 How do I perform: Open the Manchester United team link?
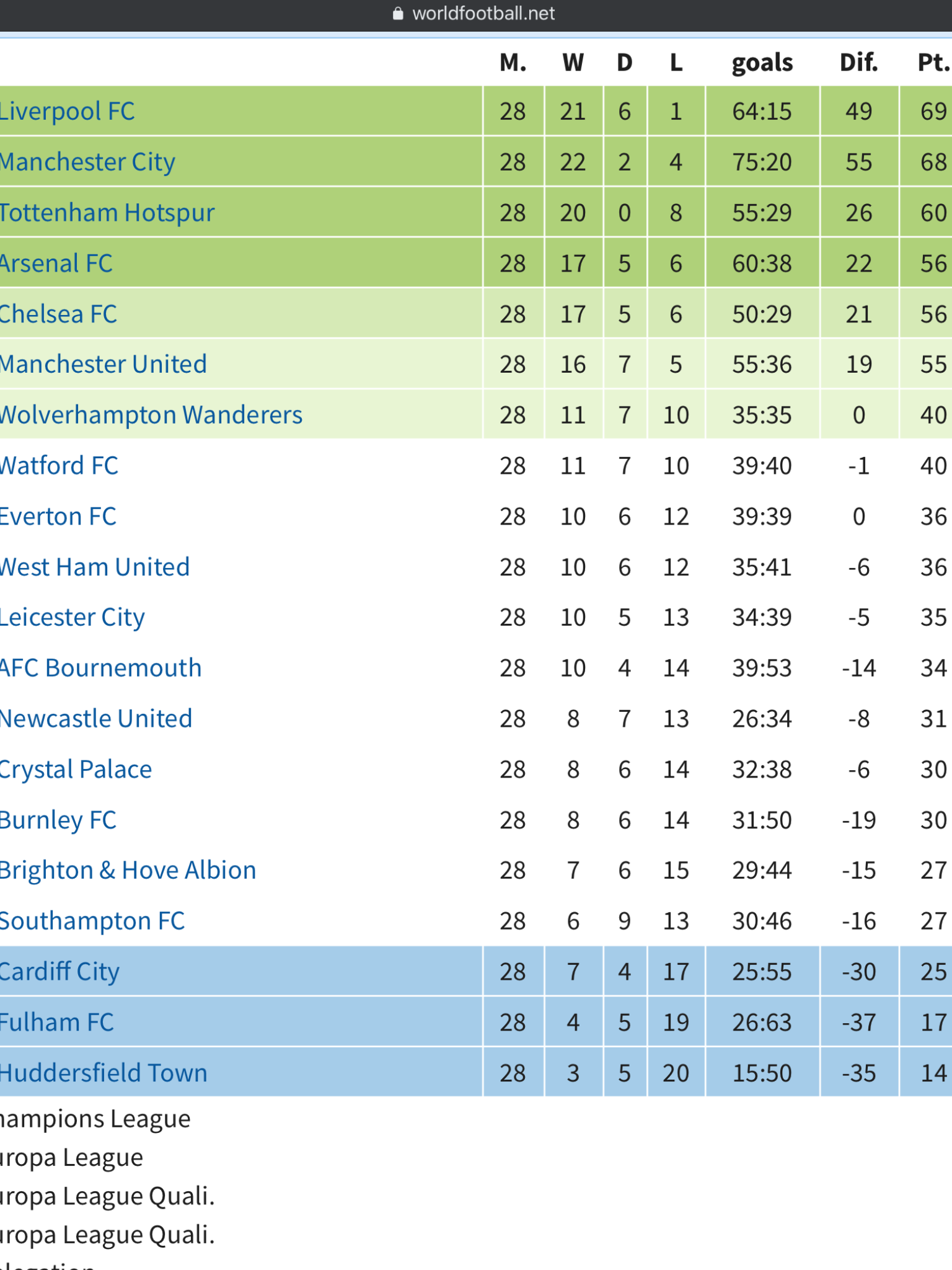(x=103, y=365)
